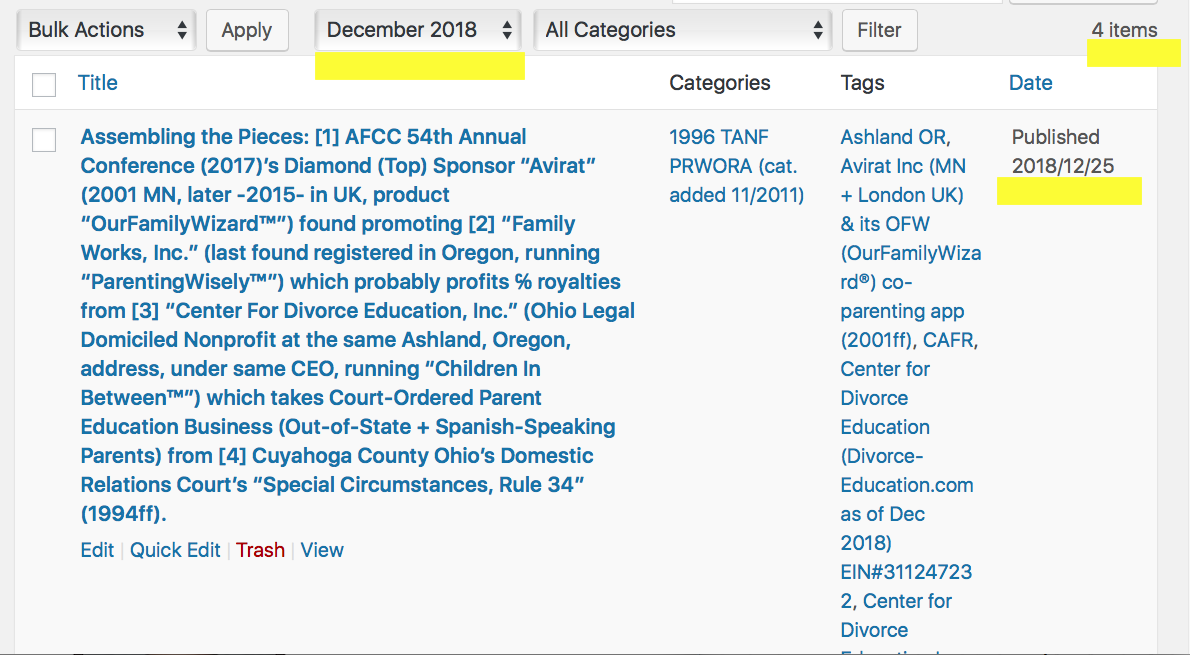Tick the select-all checkbox beside Title
Screen dimensions: 1190x655
click(x=44, y=84)
